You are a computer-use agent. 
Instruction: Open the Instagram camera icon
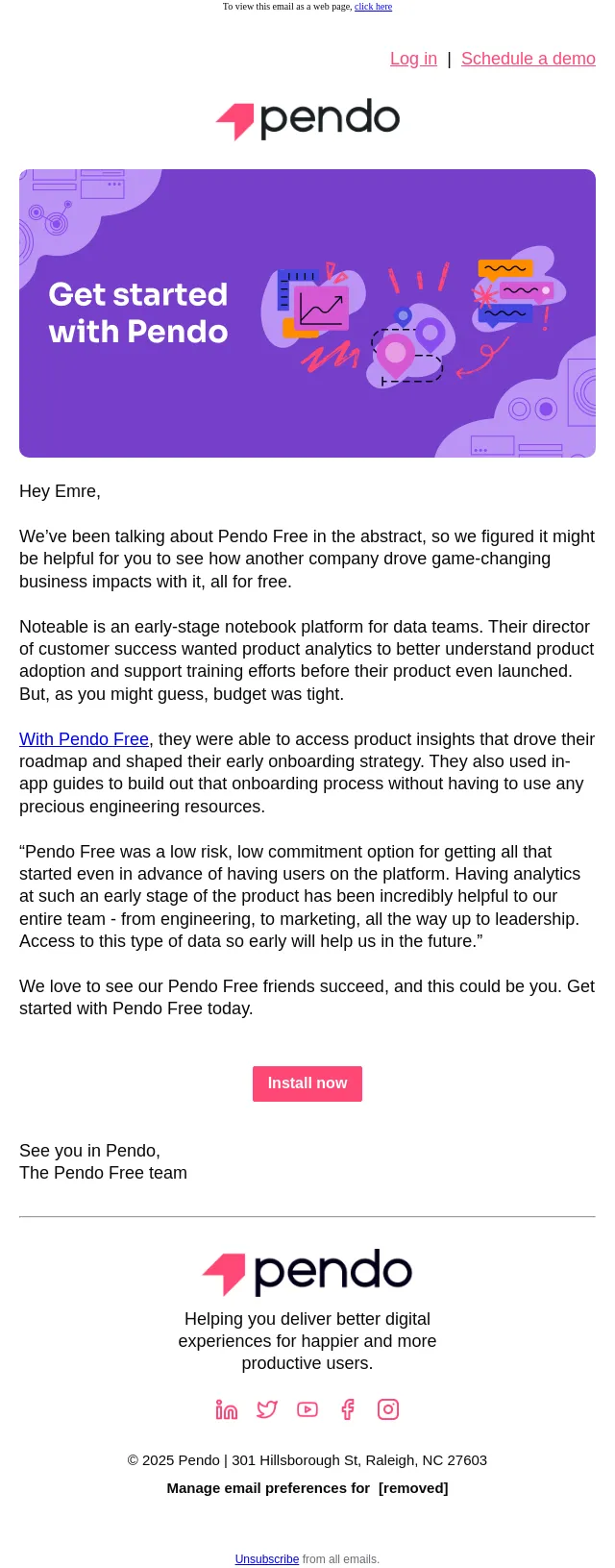(388, 1409)
